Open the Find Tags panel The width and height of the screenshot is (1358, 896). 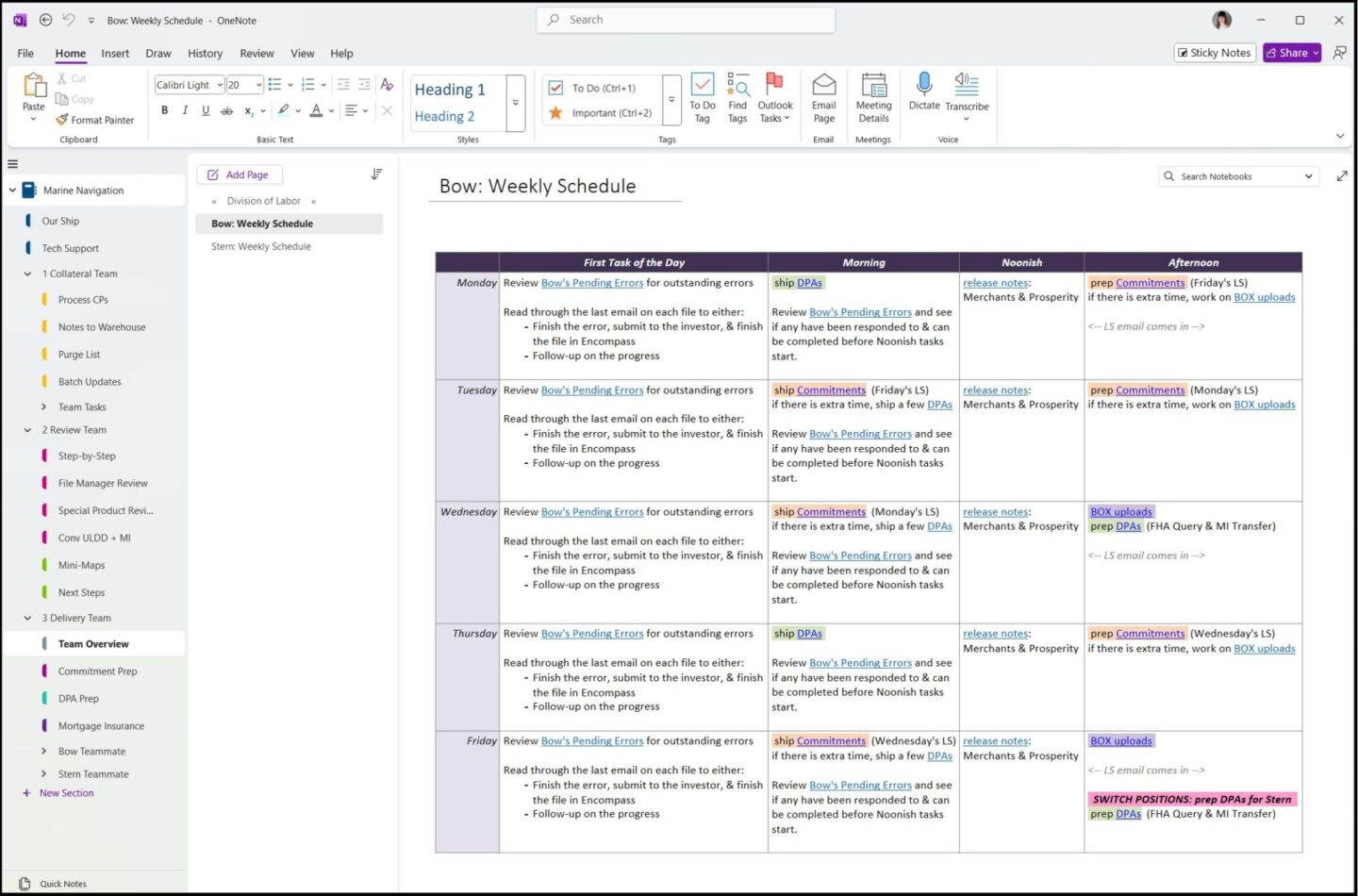(x=737, y=97)
